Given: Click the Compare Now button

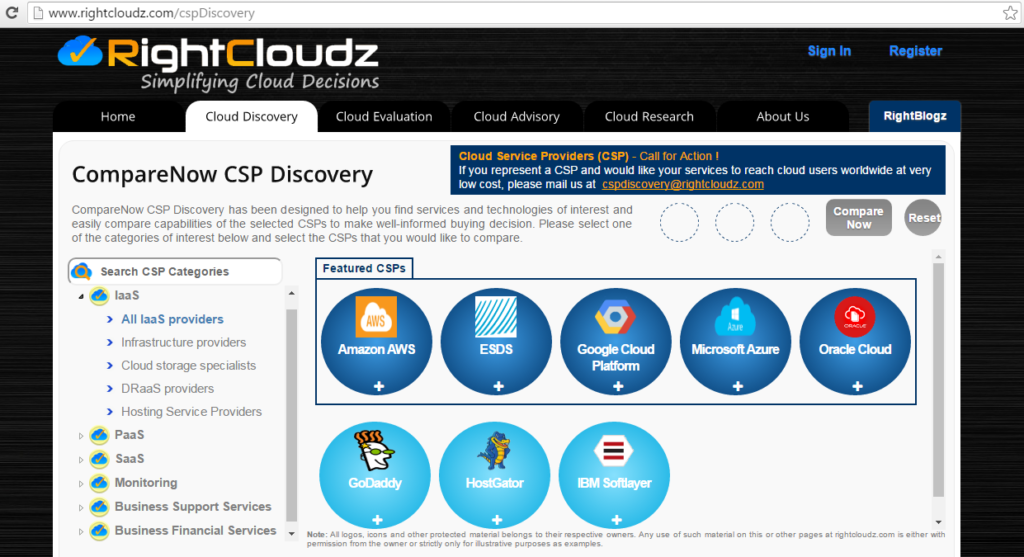Looking at the screenshot, I should (x=859, y=217).
